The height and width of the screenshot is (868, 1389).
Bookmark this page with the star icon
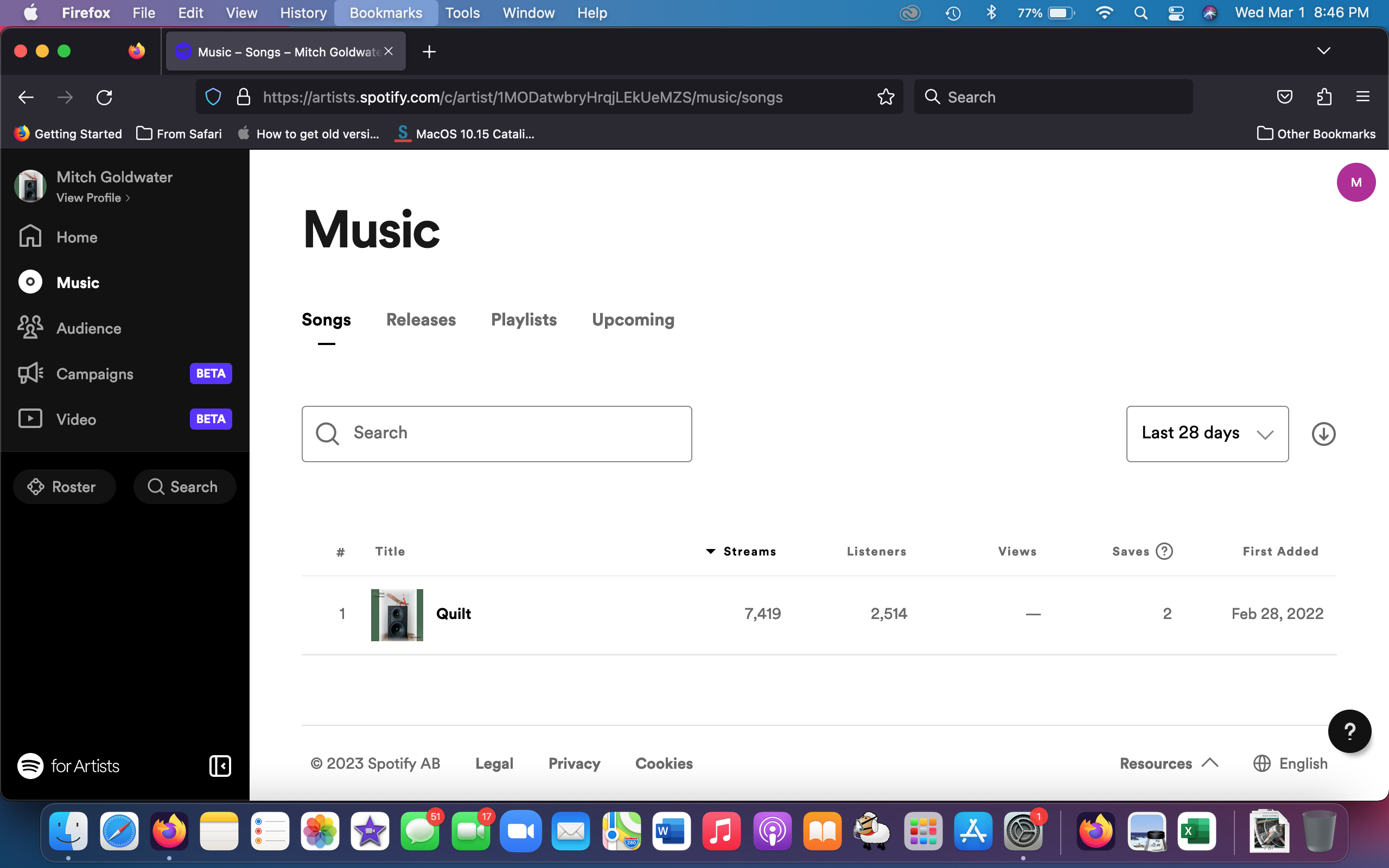(x=885, y=97)
